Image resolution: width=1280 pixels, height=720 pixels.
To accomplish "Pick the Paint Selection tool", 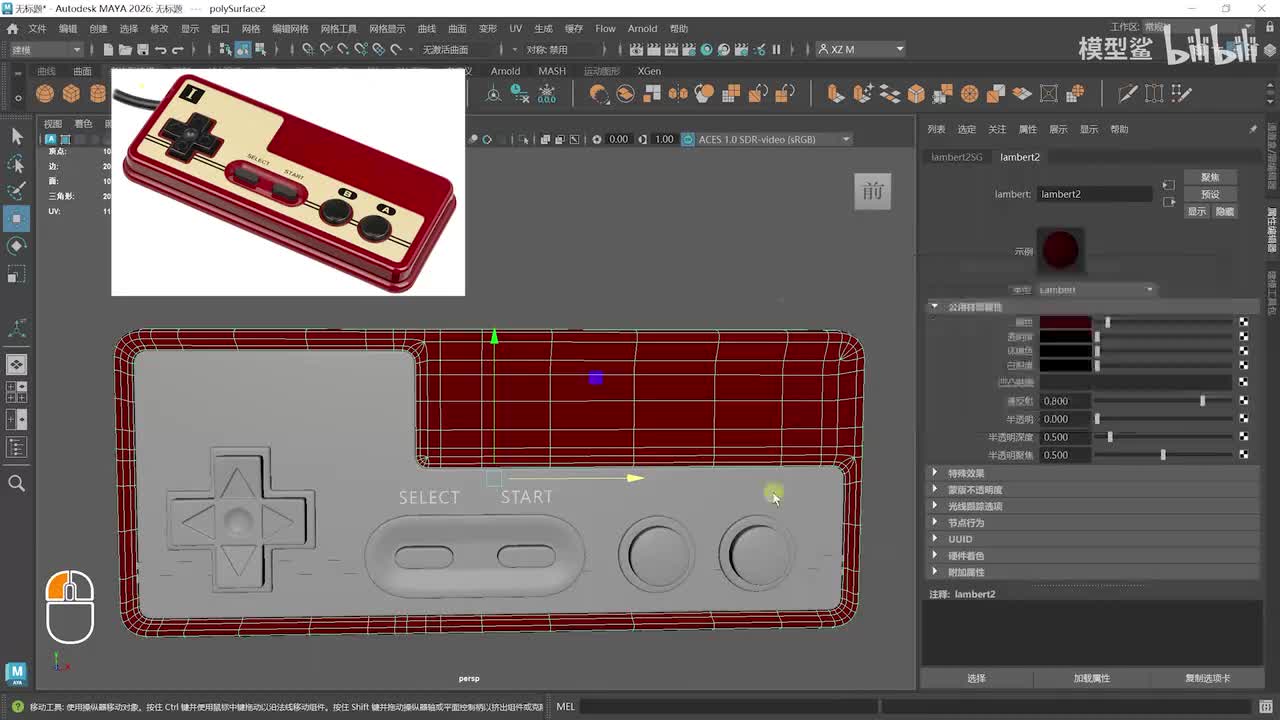I will tap(17, 191).
